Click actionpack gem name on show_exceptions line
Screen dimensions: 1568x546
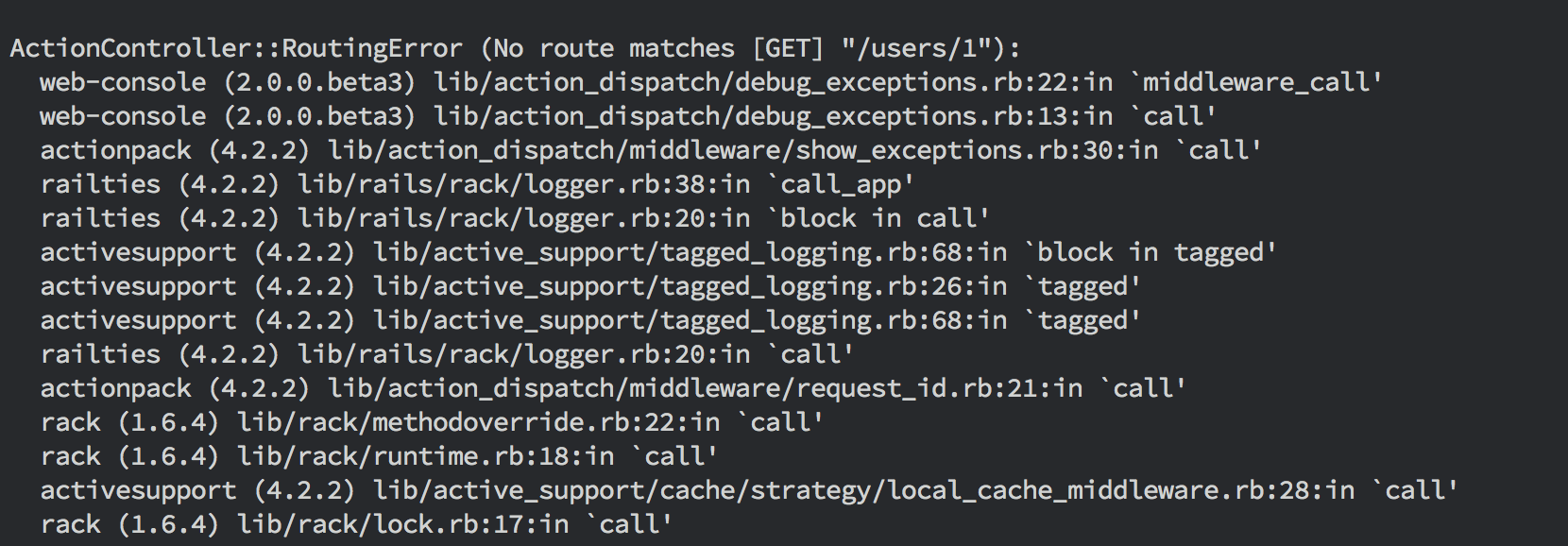click(115, 150)
